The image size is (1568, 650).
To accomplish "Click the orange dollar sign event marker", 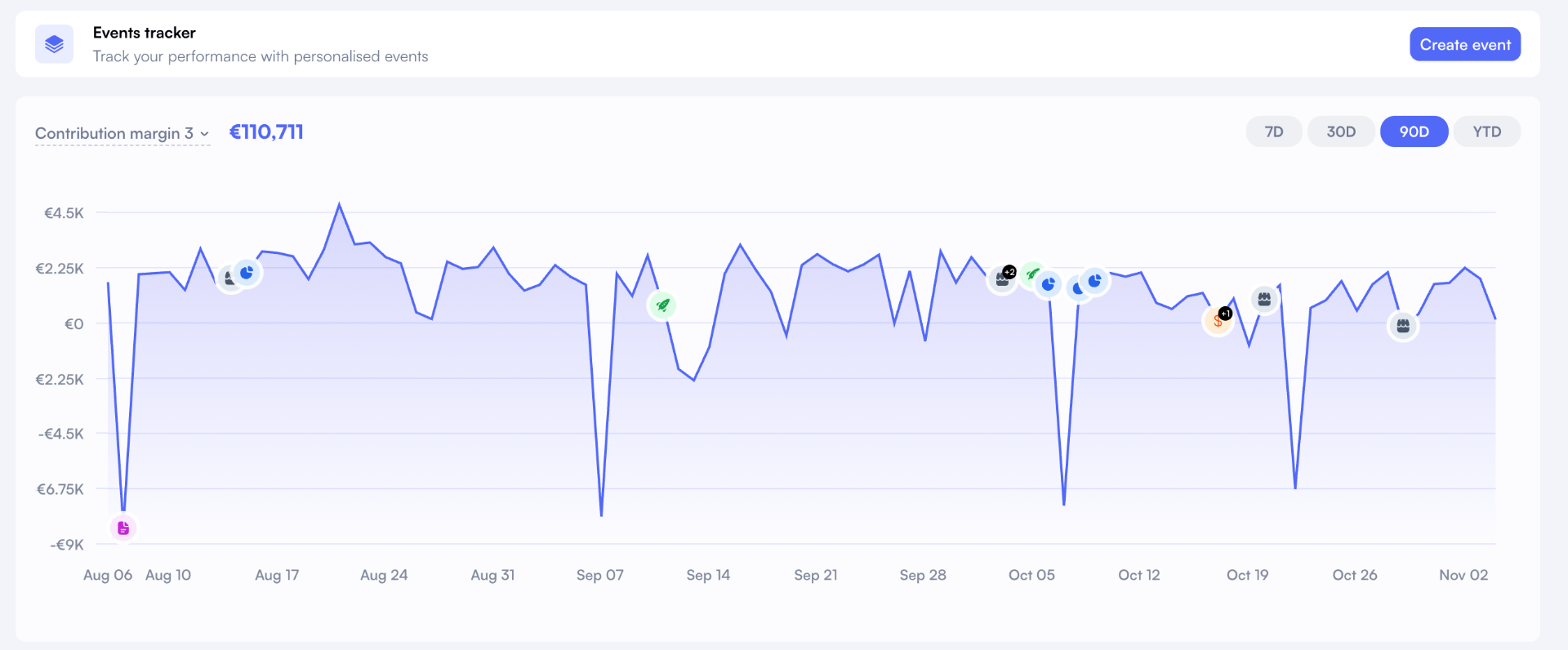I will [1217, 322].
